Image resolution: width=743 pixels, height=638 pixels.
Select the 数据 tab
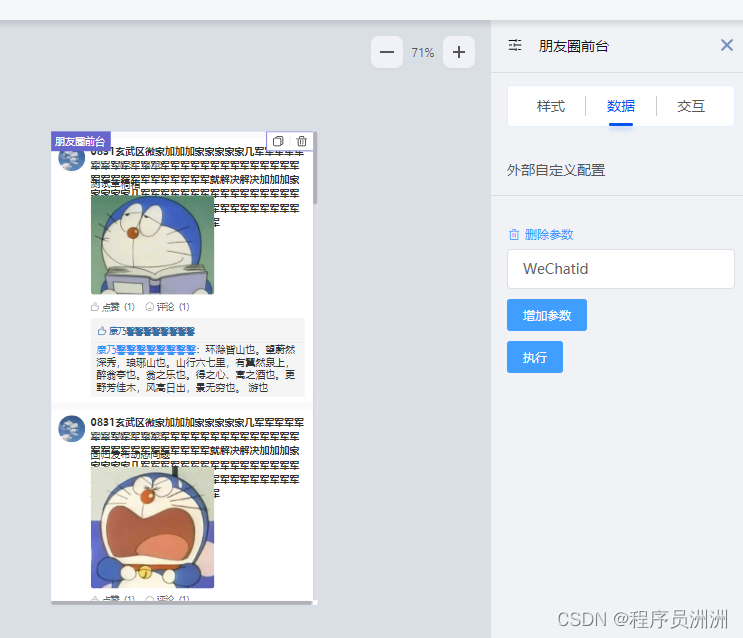tap(621, 106)
